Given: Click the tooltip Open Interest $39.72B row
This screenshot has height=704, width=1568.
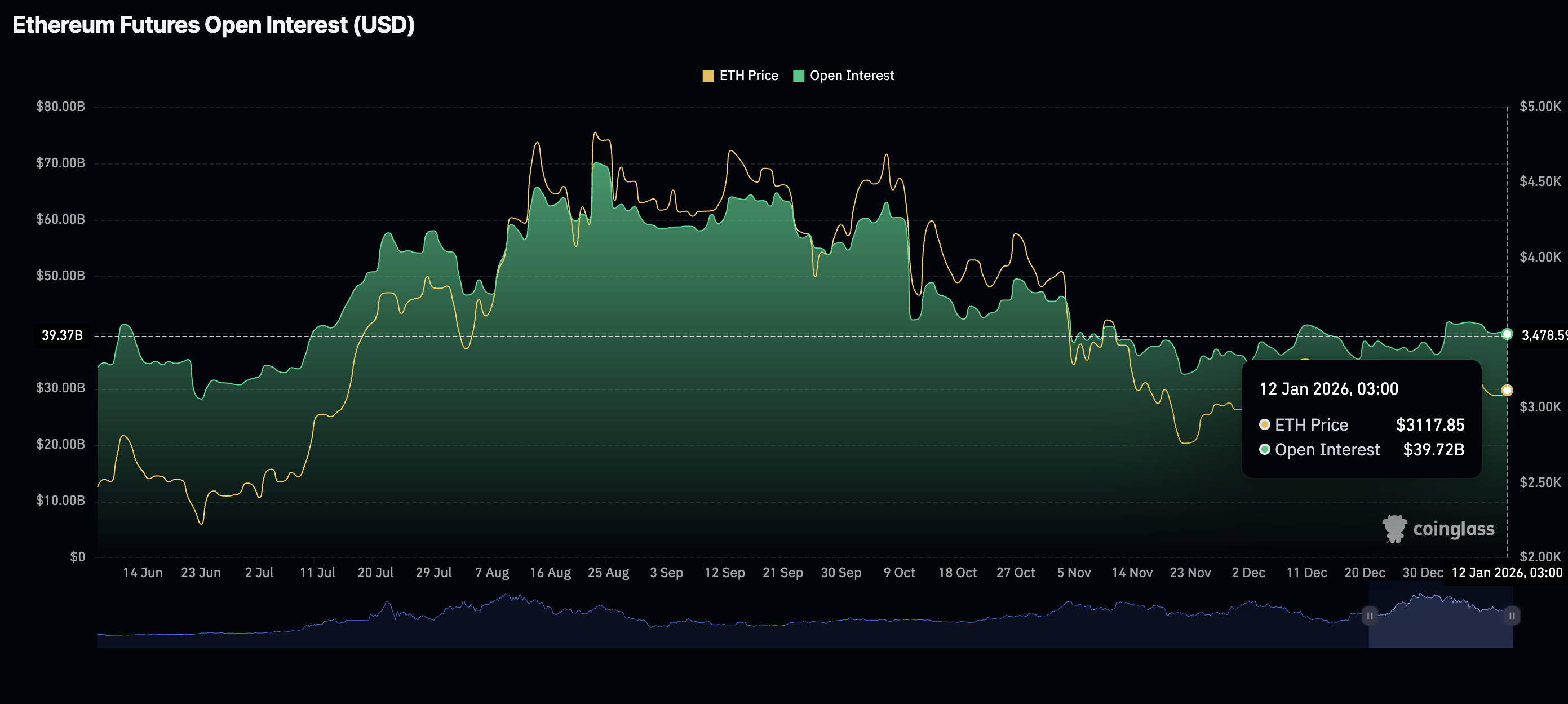Looking at the screenshot, I should click(1361, 450).
